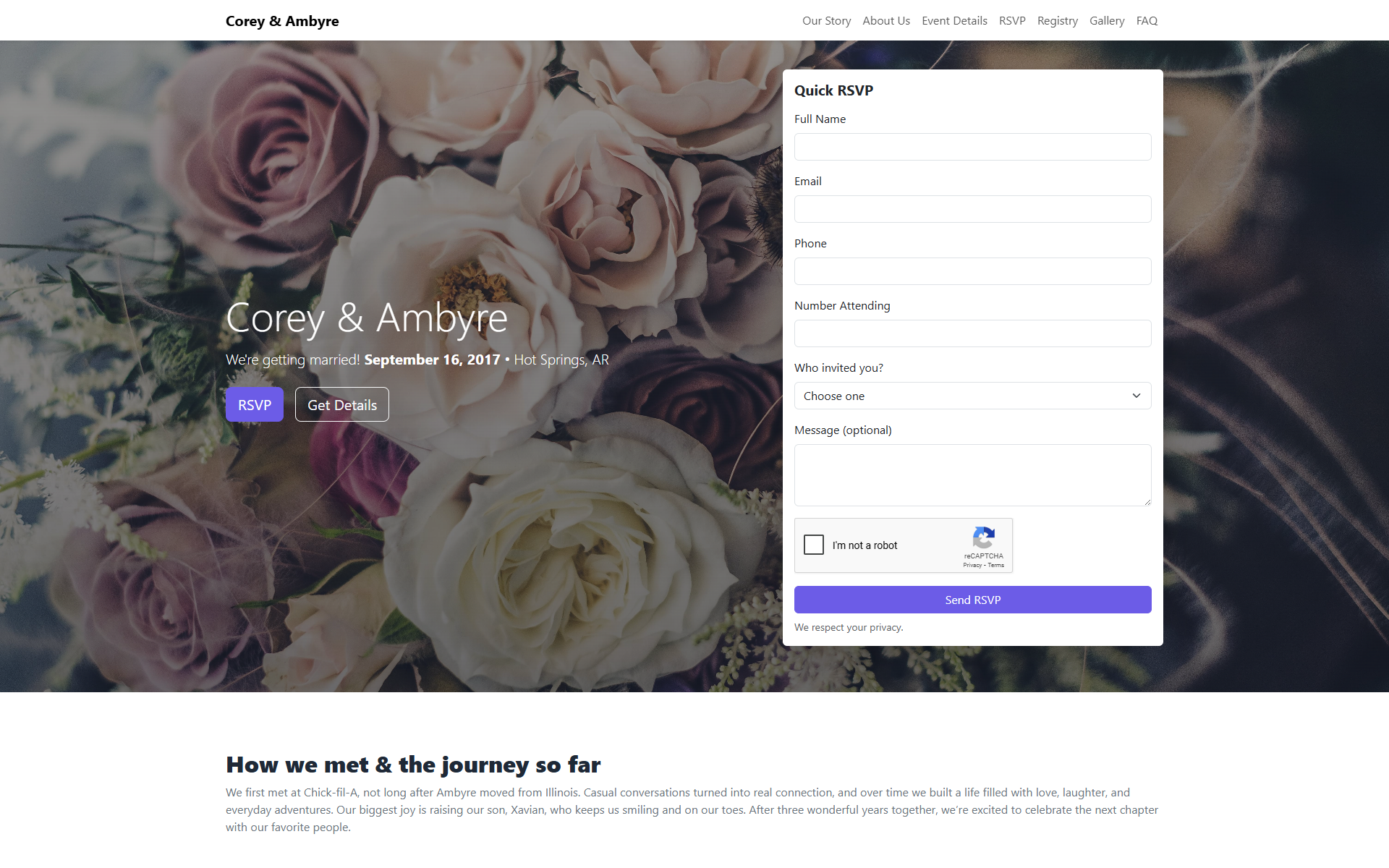Screen dimensions: 1389x868
Task: Click the reCAPTCHA logo icon
Action: (983, 538)
